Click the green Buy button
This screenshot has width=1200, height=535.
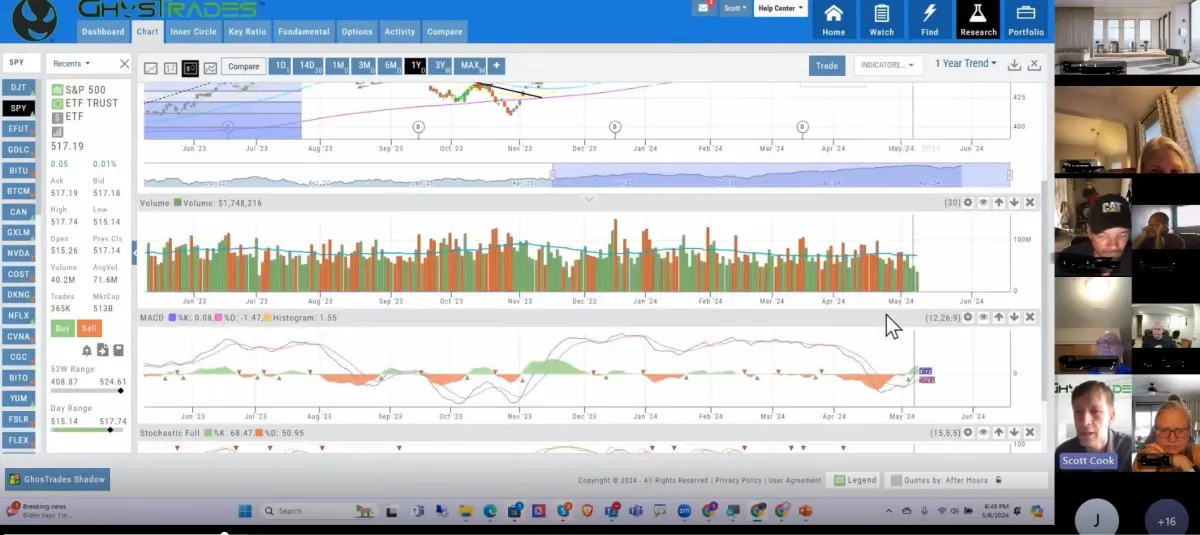62,328
